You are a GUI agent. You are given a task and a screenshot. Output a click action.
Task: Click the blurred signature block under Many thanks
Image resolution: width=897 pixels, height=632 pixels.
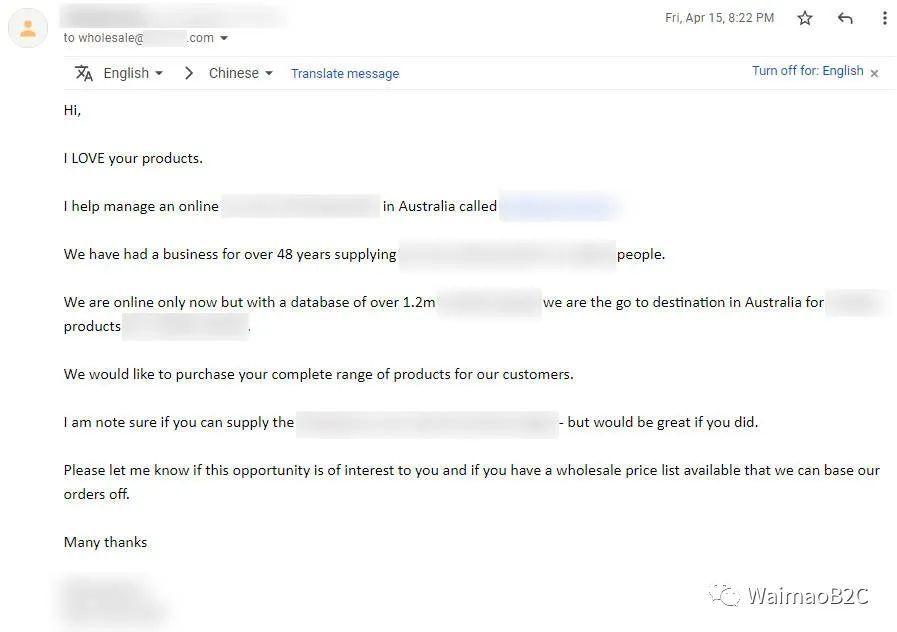[x=112, y=599]
